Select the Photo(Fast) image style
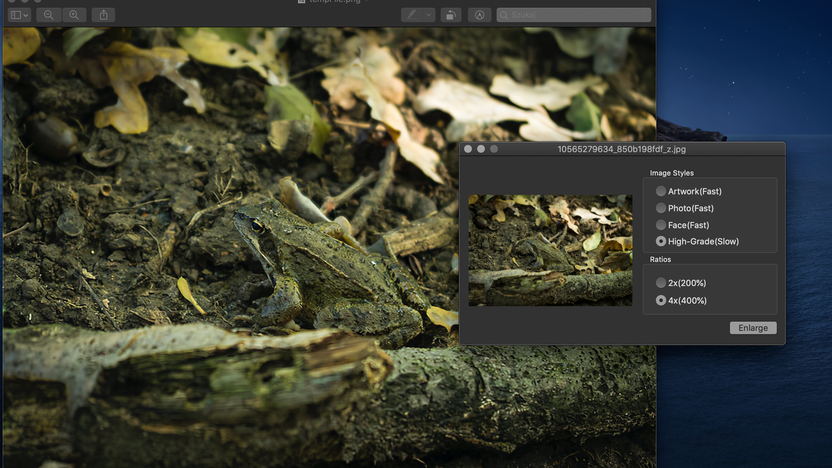The image size is (832, 468). [x=684, y=208]
